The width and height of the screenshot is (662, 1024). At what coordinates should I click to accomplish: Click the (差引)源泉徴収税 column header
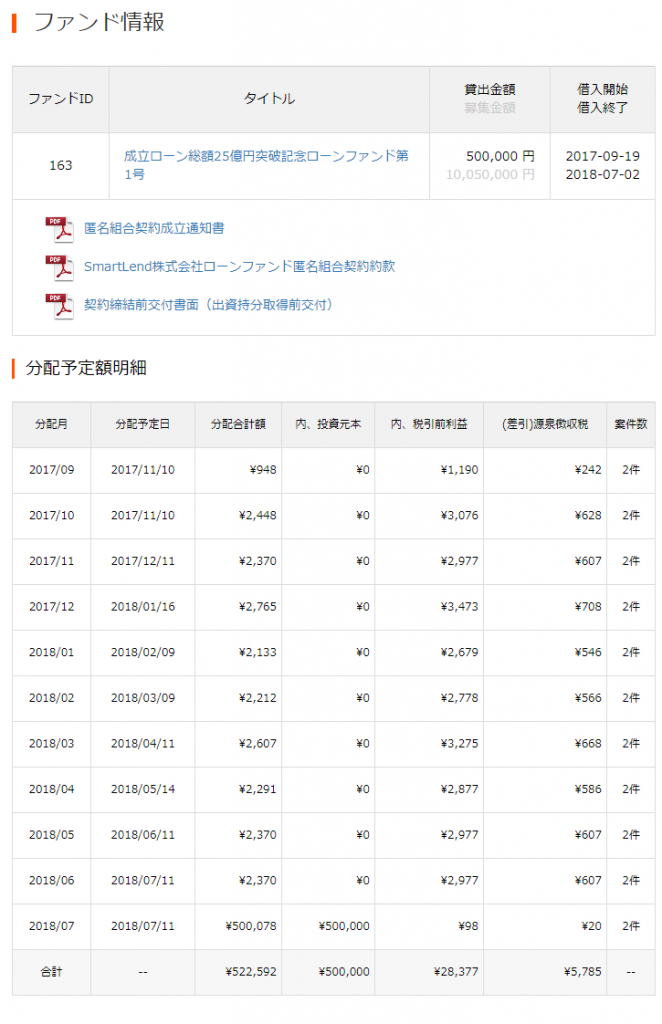544,424
